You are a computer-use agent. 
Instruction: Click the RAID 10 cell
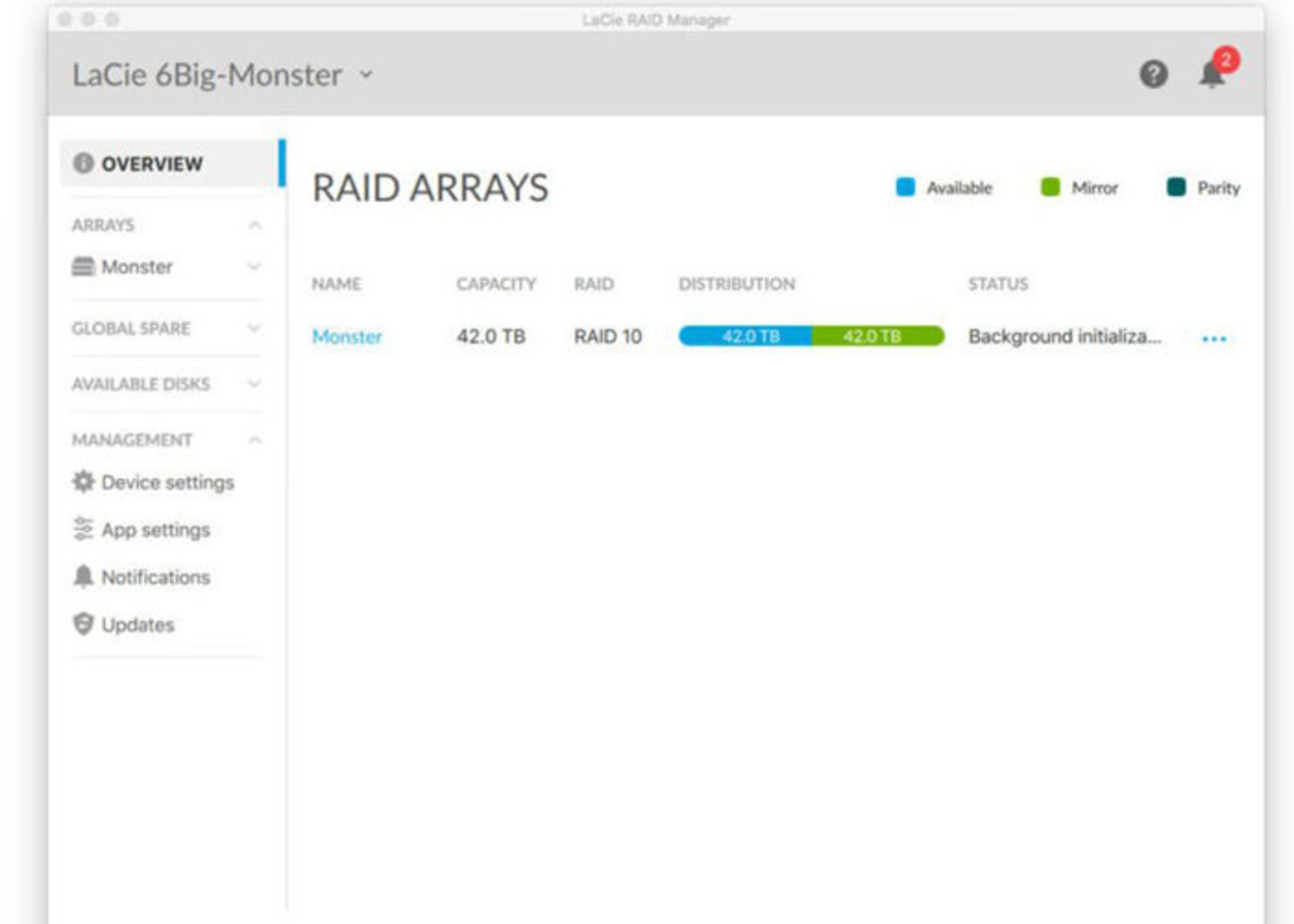(x=608, y=336)
